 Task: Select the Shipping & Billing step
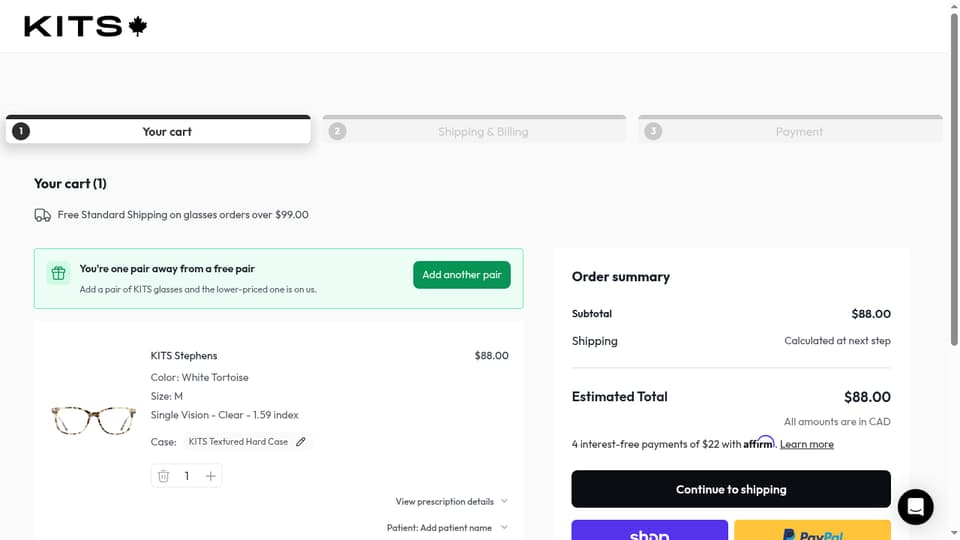[474, 130]
